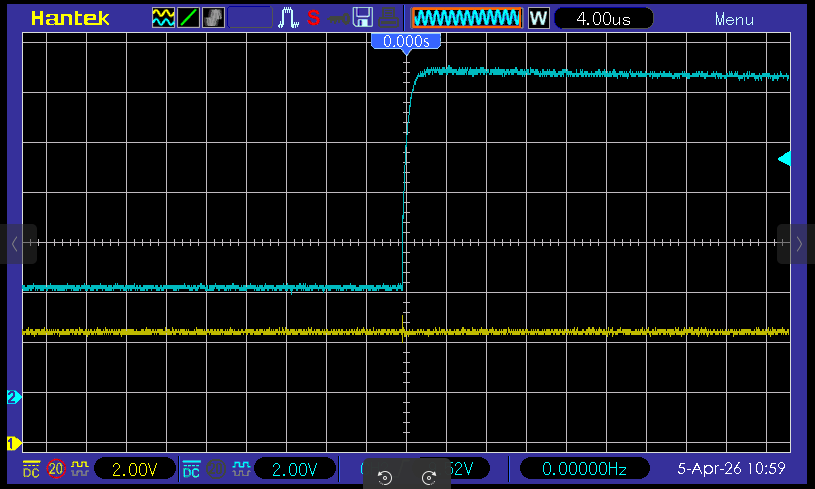This screenshot has height=489, width=815.
Task: Click the rotate right button
Action: [429, 477]
